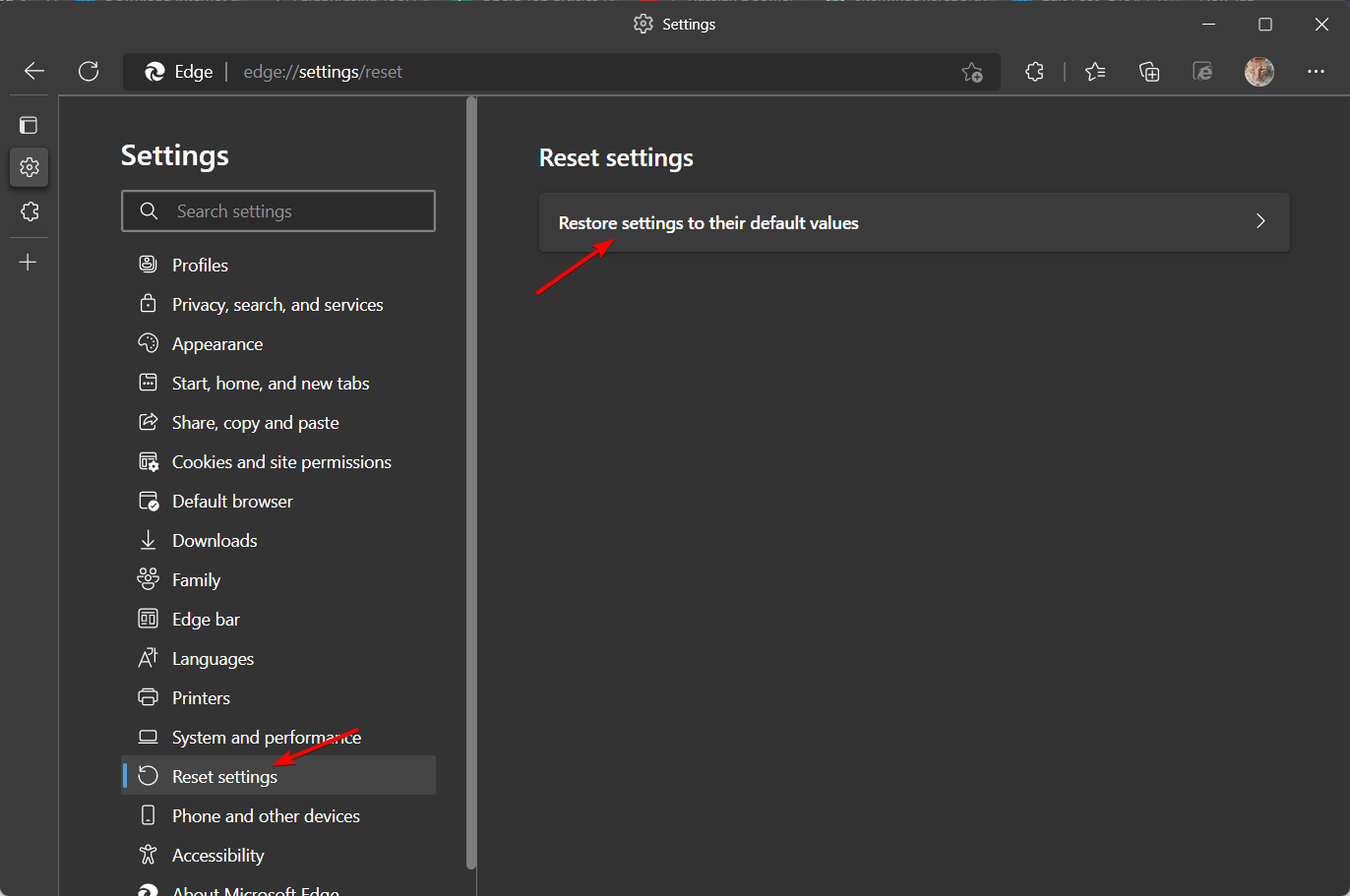Select the Settings gear in the sidebar
Viewport: 1350px width, 896px height.
(x=29, y=167)
